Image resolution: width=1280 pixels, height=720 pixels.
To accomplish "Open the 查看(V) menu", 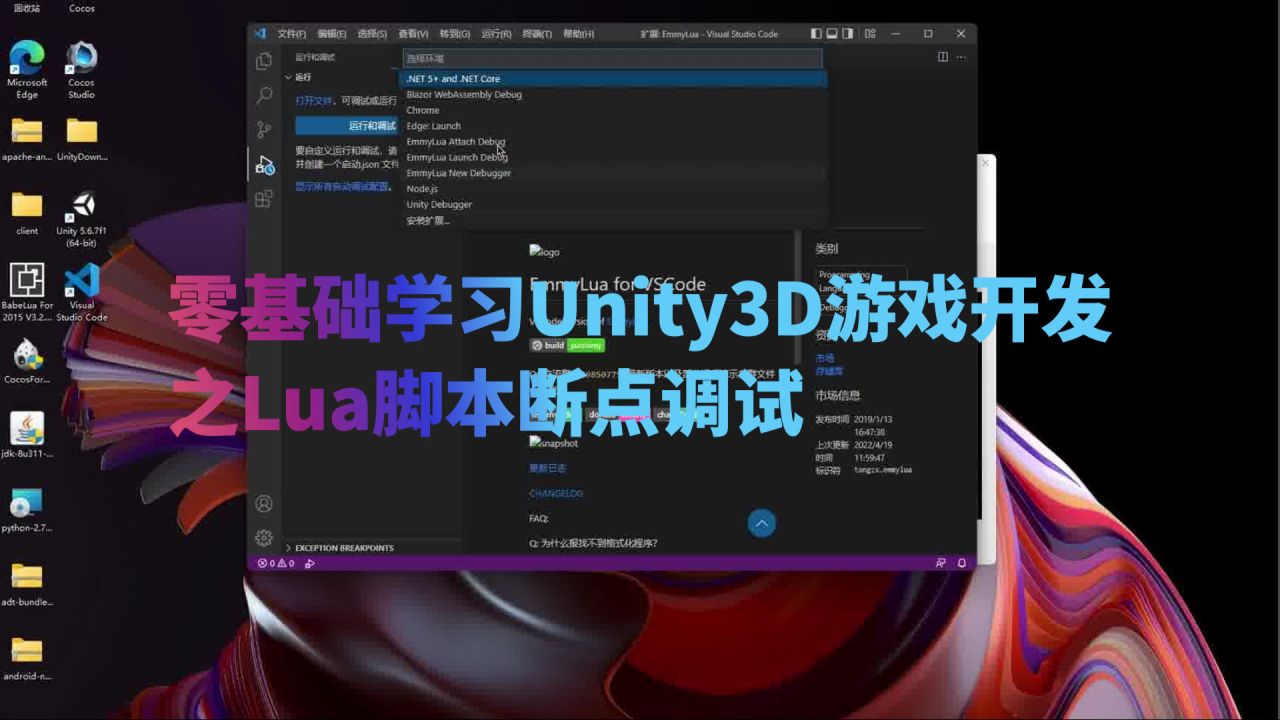I will click(x=413, y=34).
